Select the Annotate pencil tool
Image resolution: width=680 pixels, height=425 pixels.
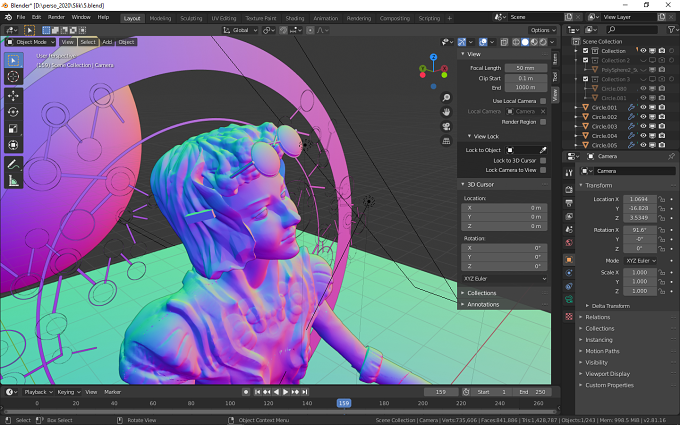point(13,164)
